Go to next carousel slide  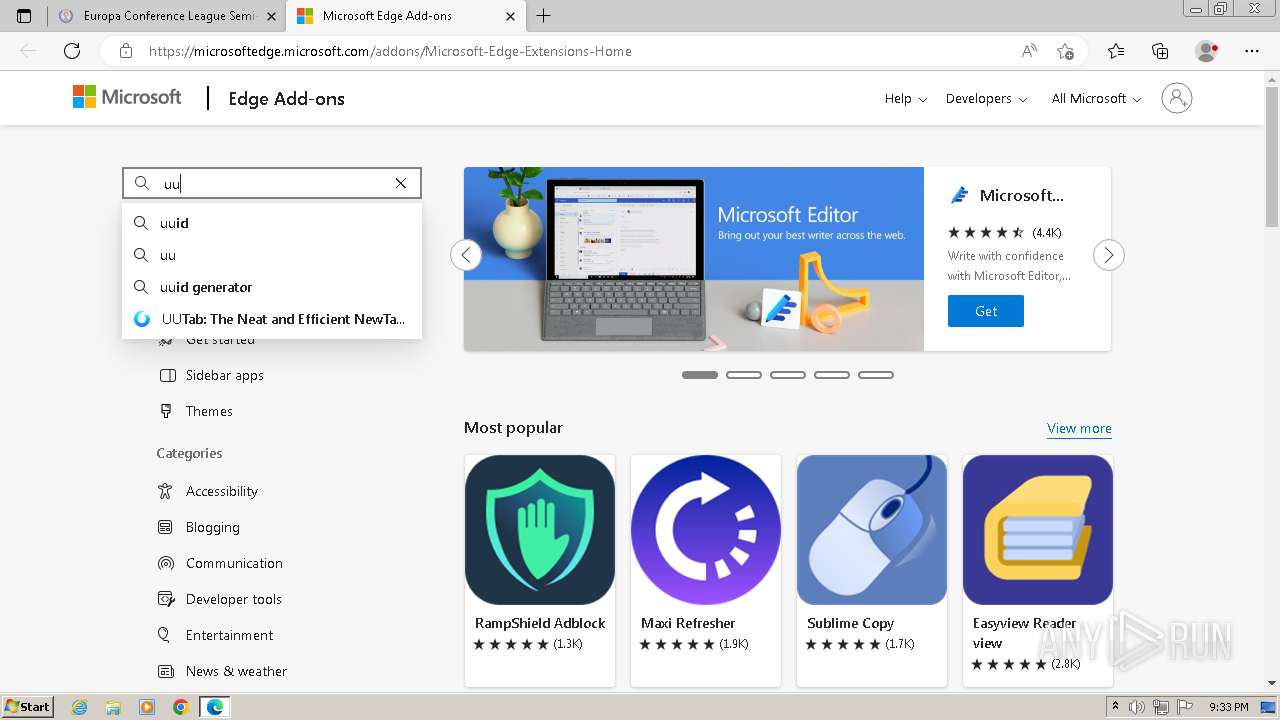pyautogui.click(x=1108, y=255)
